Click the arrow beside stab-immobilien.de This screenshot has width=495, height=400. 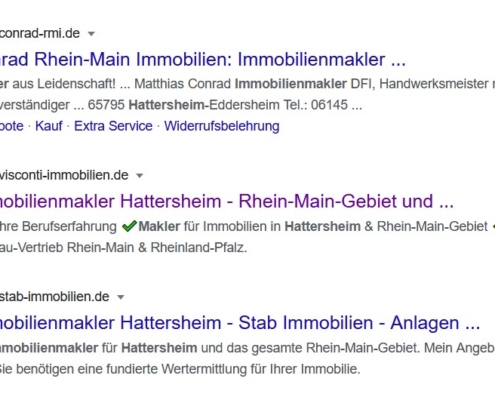(121, 297)
